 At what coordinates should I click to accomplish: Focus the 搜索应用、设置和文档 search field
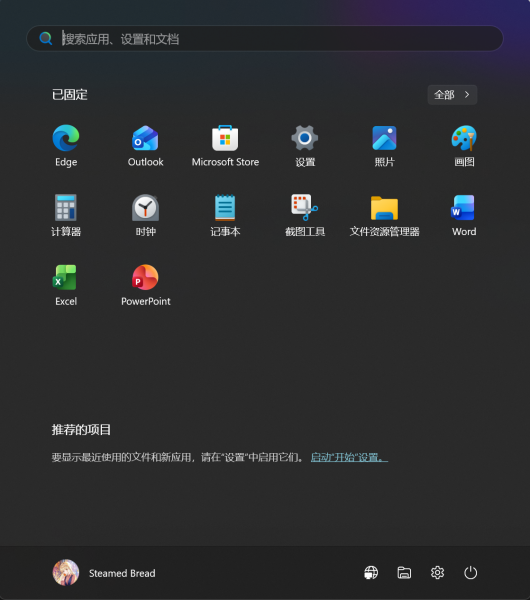tap(265, 38)
